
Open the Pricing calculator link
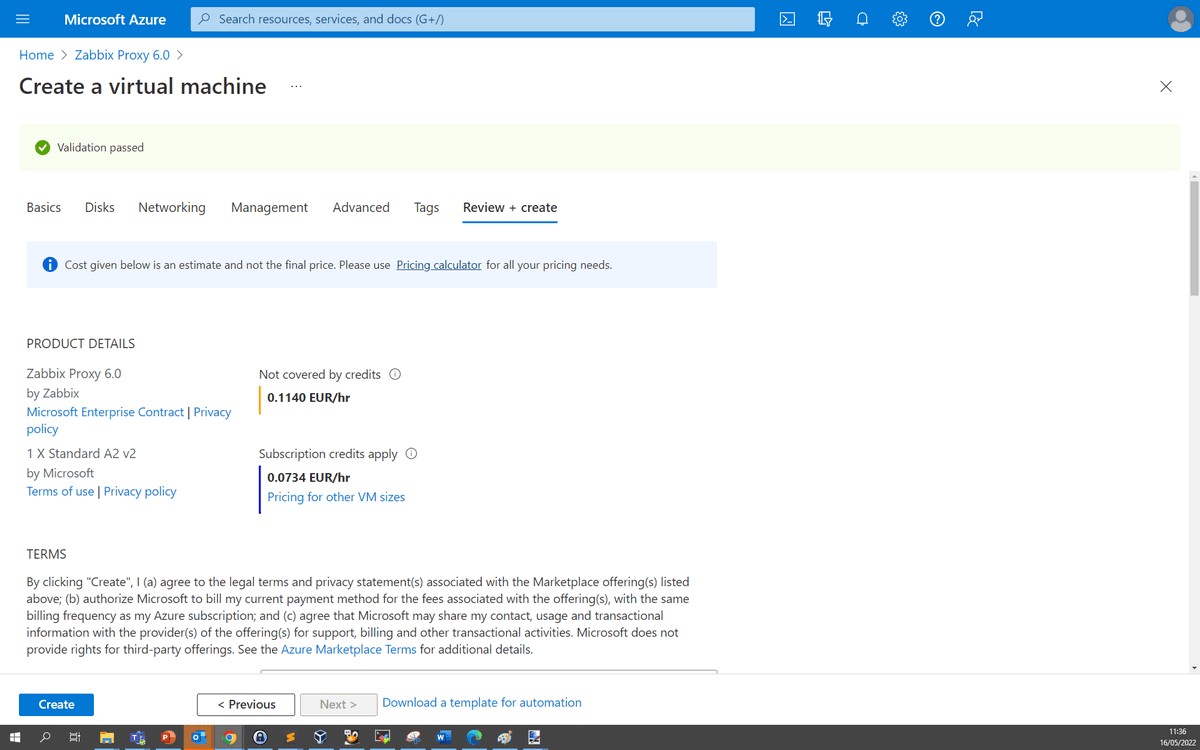tap(439, 265)
